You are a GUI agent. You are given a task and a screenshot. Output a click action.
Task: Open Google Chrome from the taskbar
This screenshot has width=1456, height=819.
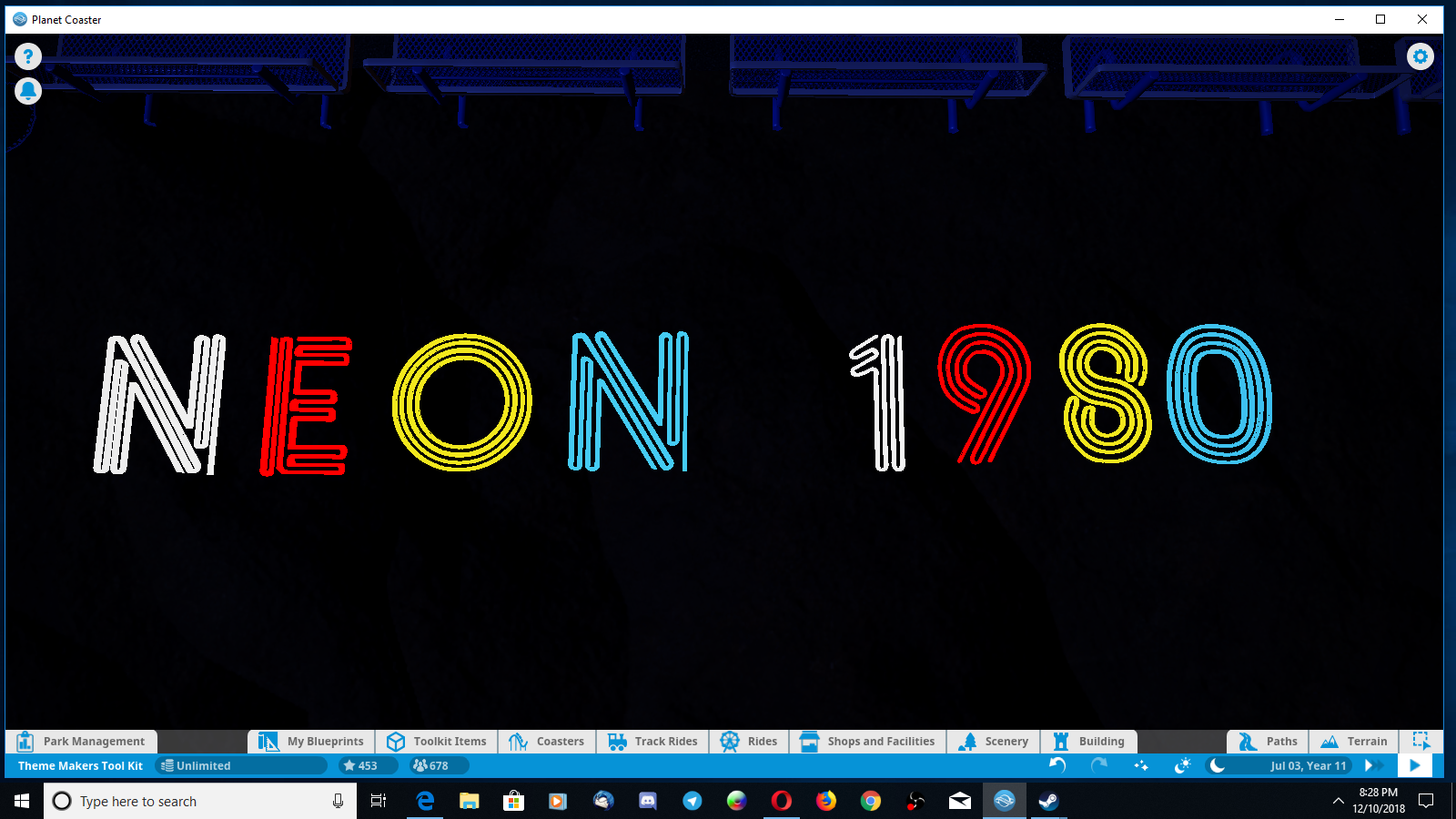870,801
